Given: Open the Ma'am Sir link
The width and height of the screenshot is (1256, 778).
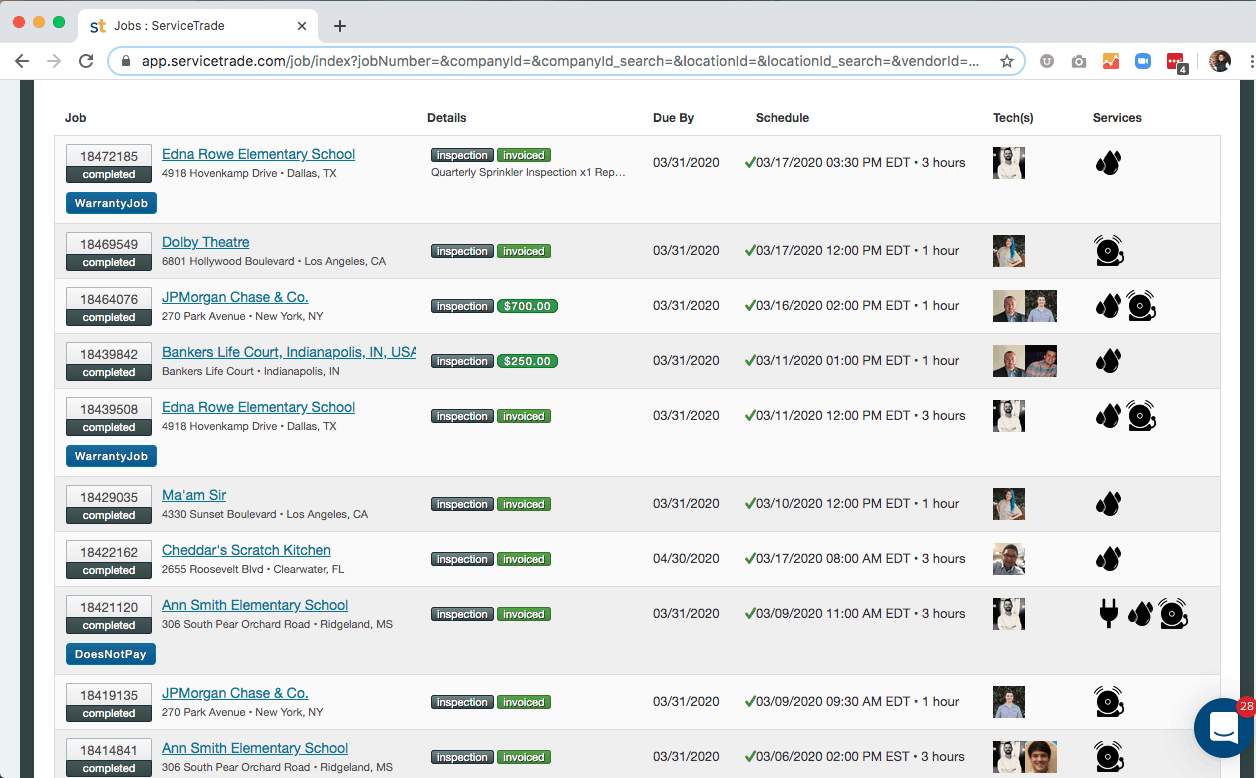Looking at the screenshot, I should click(194, 495).
